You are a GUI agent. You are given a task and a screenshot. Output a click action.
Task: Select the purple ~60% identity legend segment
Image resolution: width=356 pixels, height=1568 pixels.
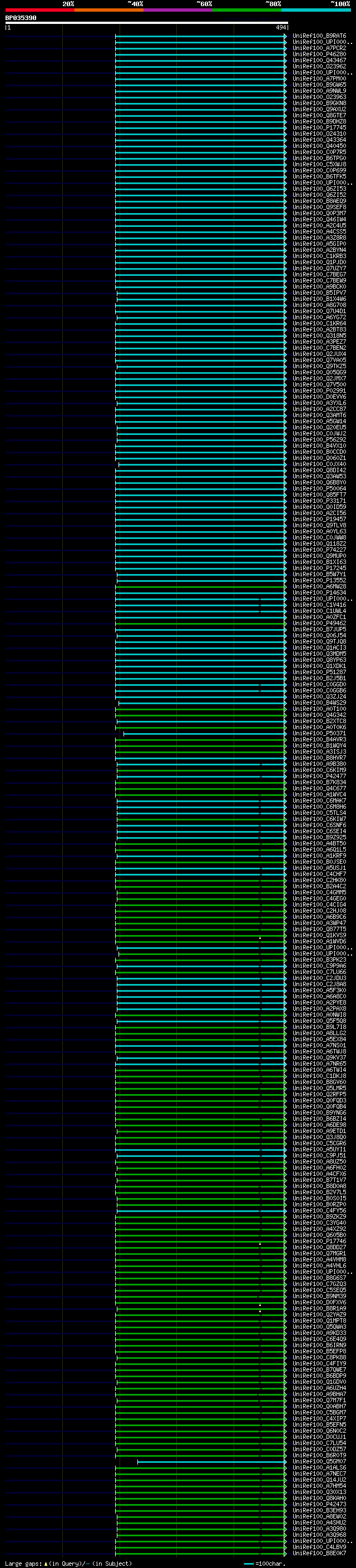click(179, 10)
